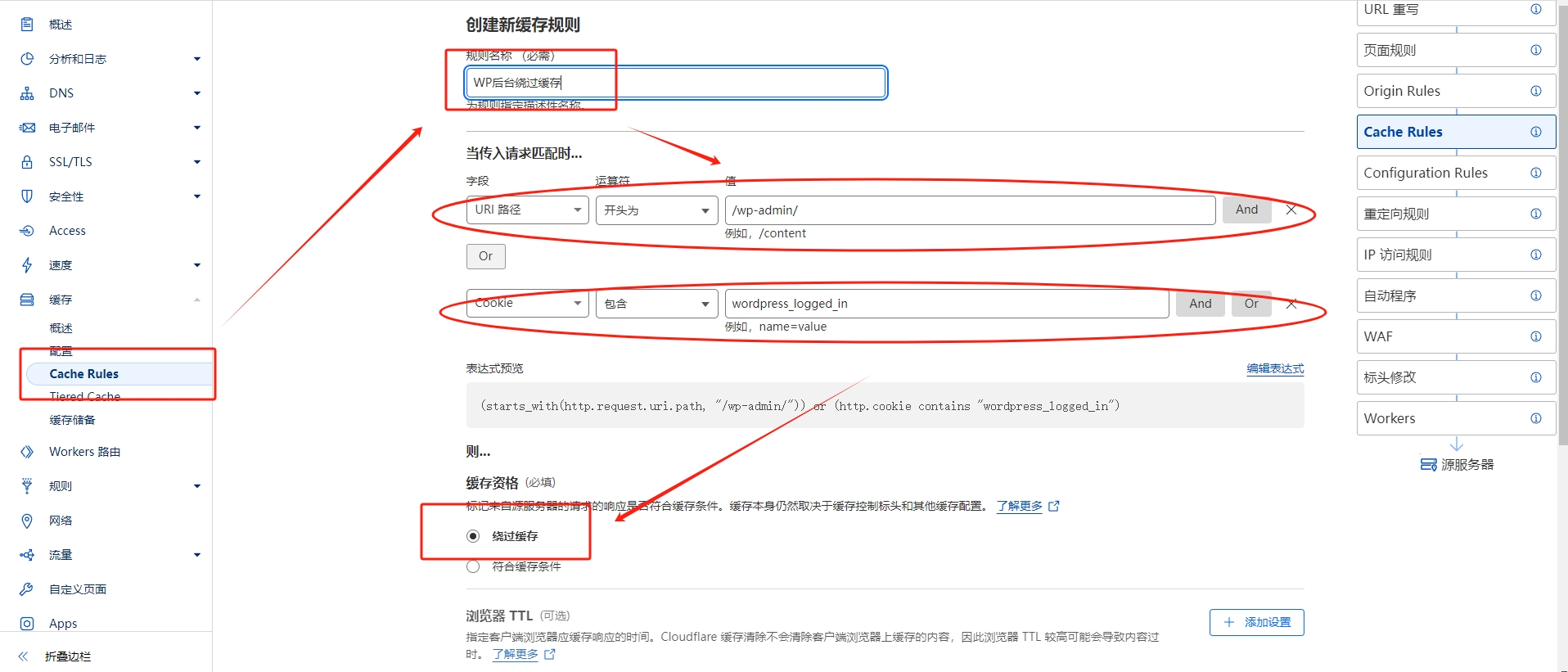This screenshot has width=1568, height=672.
Task: Click the 规则 filter icon
Action: (x=27, y=486)
